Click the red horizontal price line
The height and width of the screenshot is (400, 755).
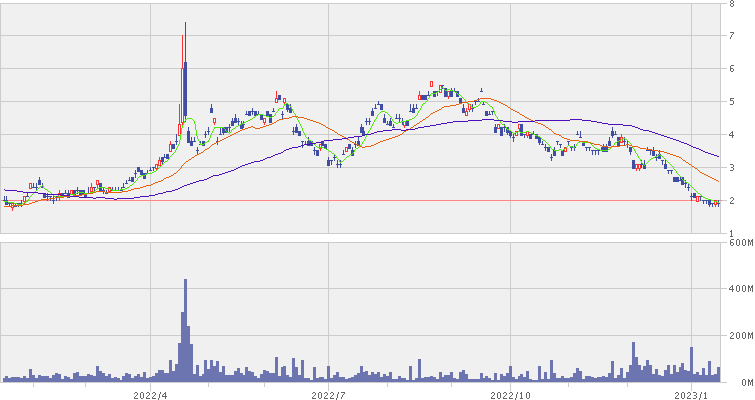[x=400, y=201]
